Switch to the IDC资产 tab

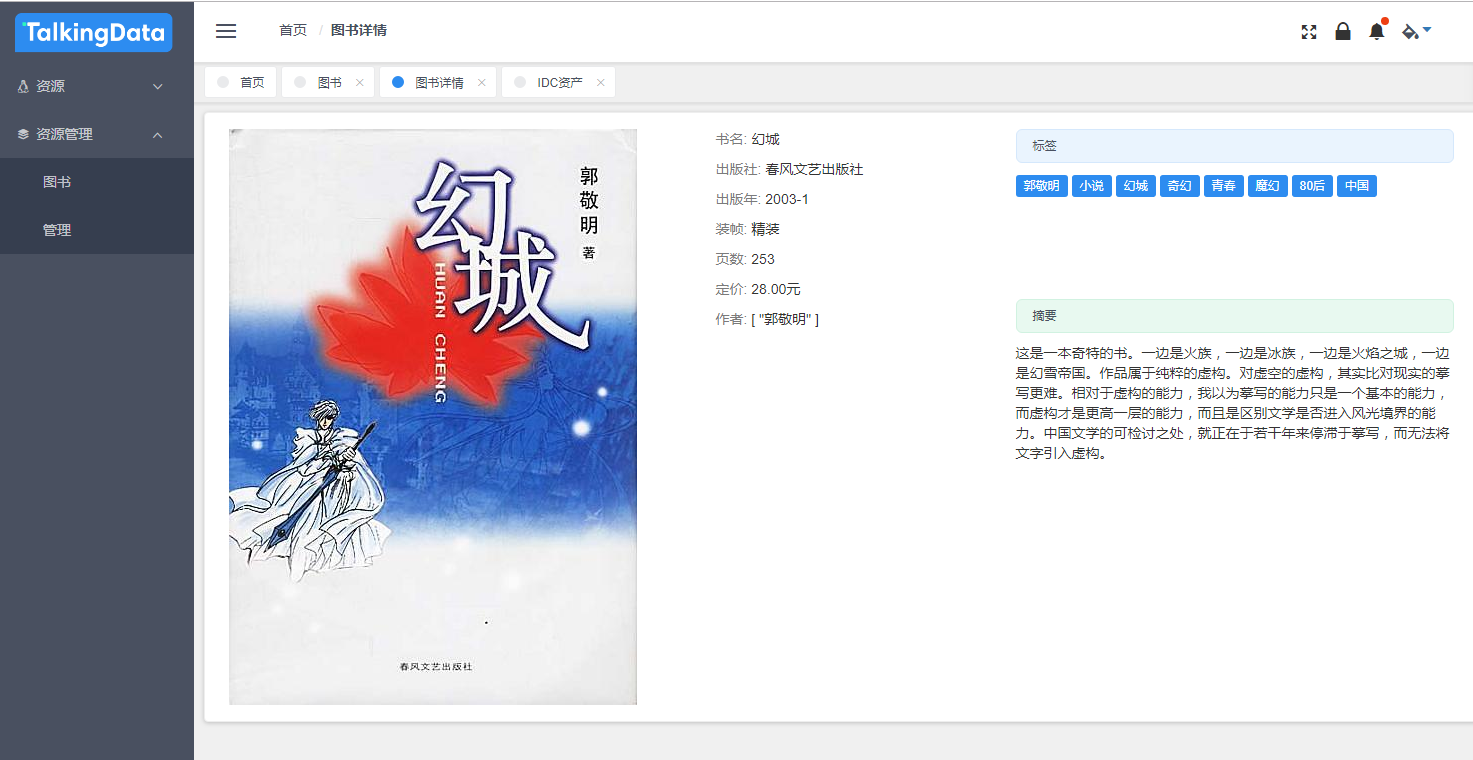point(560,83)
